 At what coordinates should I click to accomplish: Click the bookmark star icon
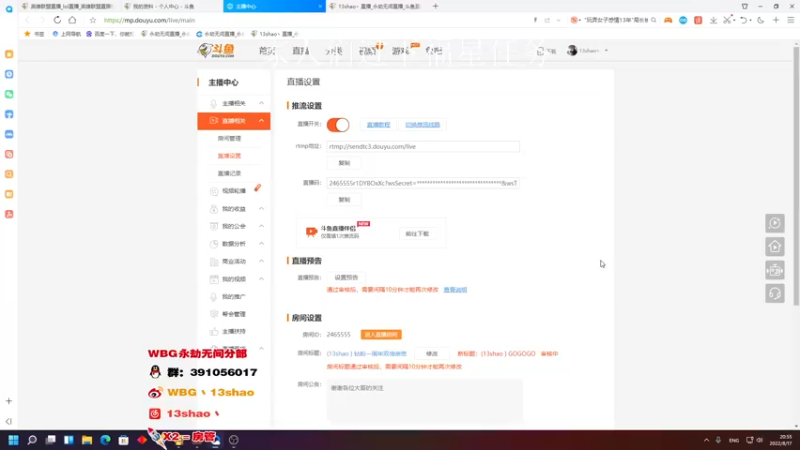(92, 20)
